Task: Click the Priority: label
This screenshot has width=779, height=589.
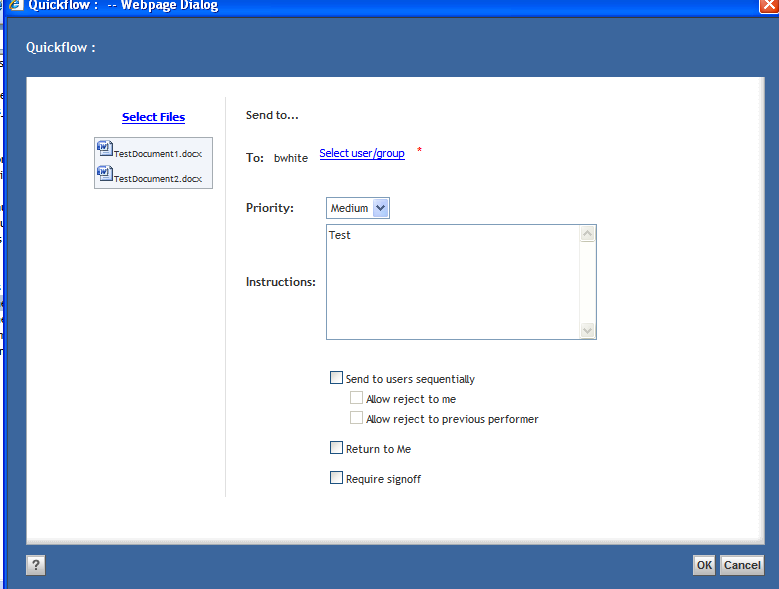Action: point(270,208)
